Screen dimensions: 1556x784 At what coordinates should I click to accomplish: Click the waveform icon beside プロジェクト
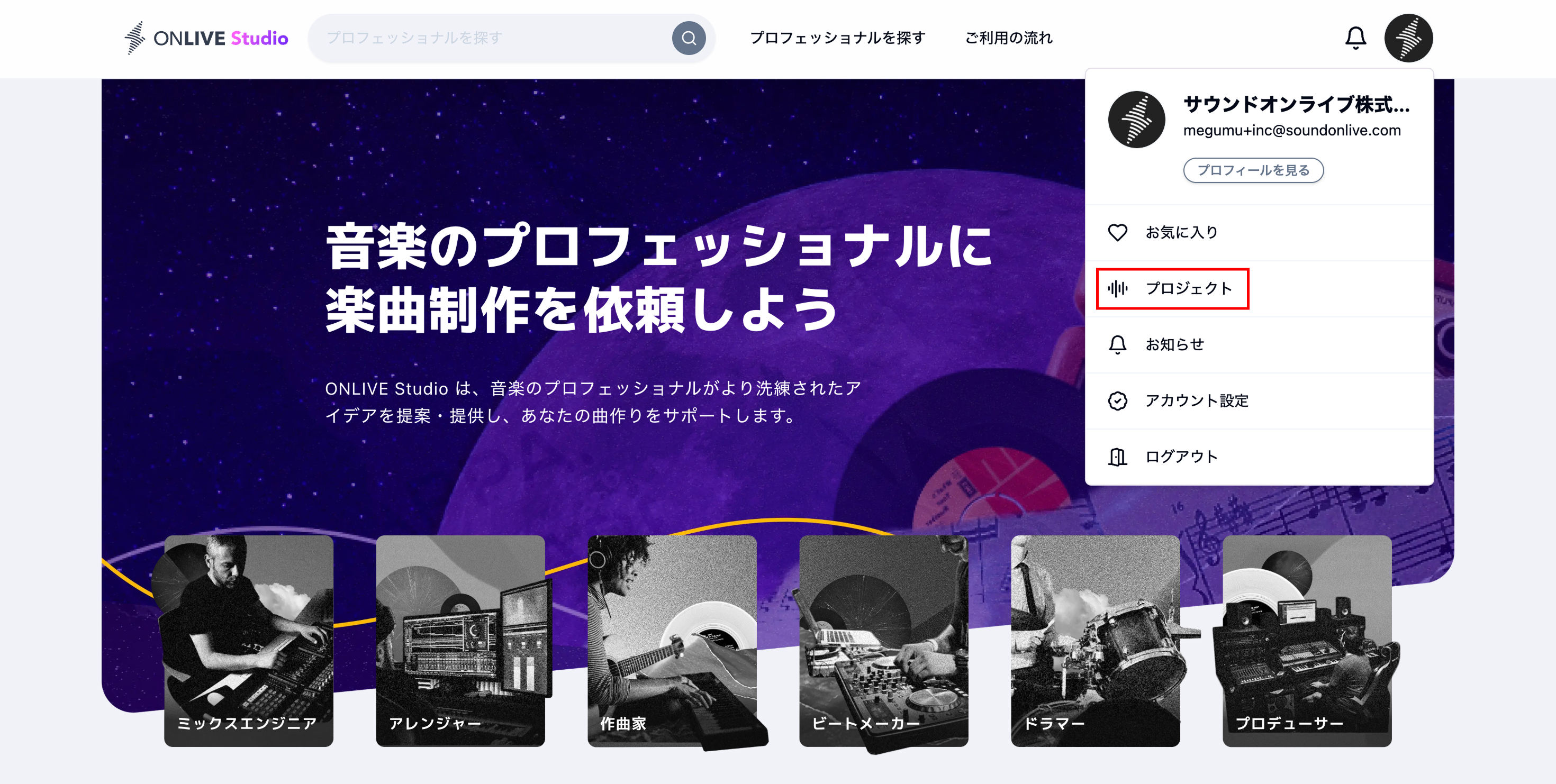pos(1117,288)
